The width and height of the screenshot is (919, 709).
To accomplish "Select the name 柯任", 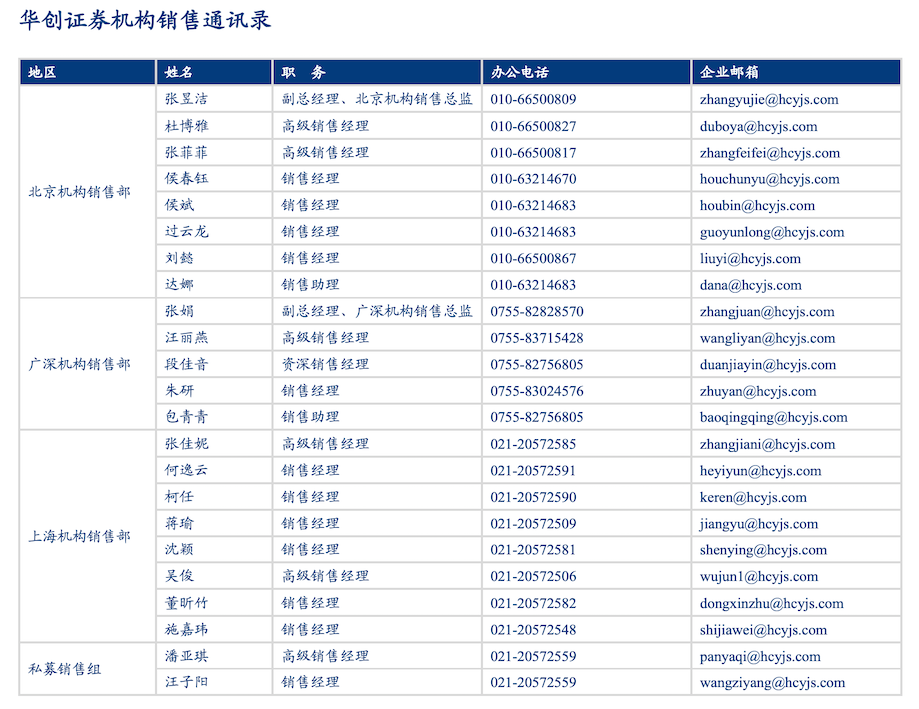I will (x=179, y=497).
